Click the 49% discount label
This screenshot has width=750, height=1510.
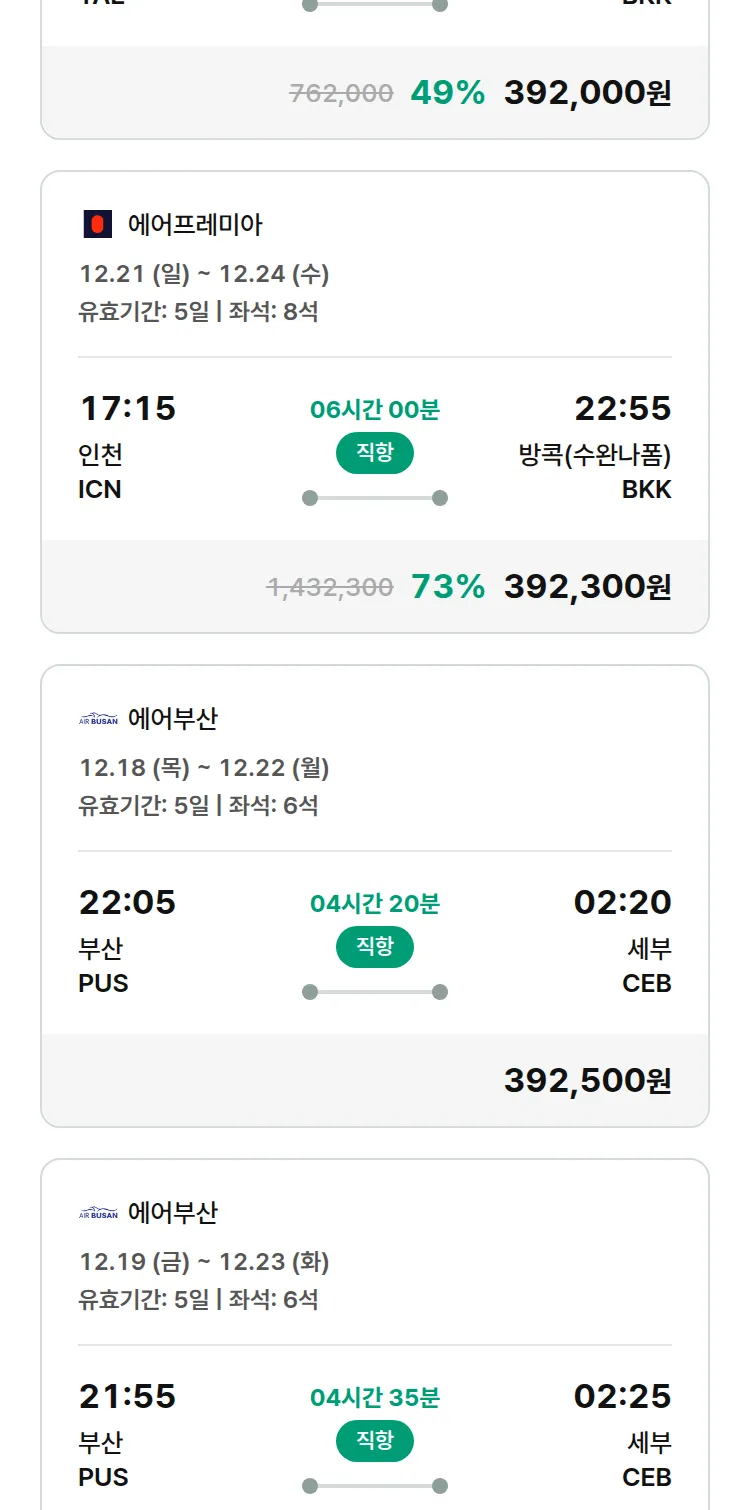[448, 93]
